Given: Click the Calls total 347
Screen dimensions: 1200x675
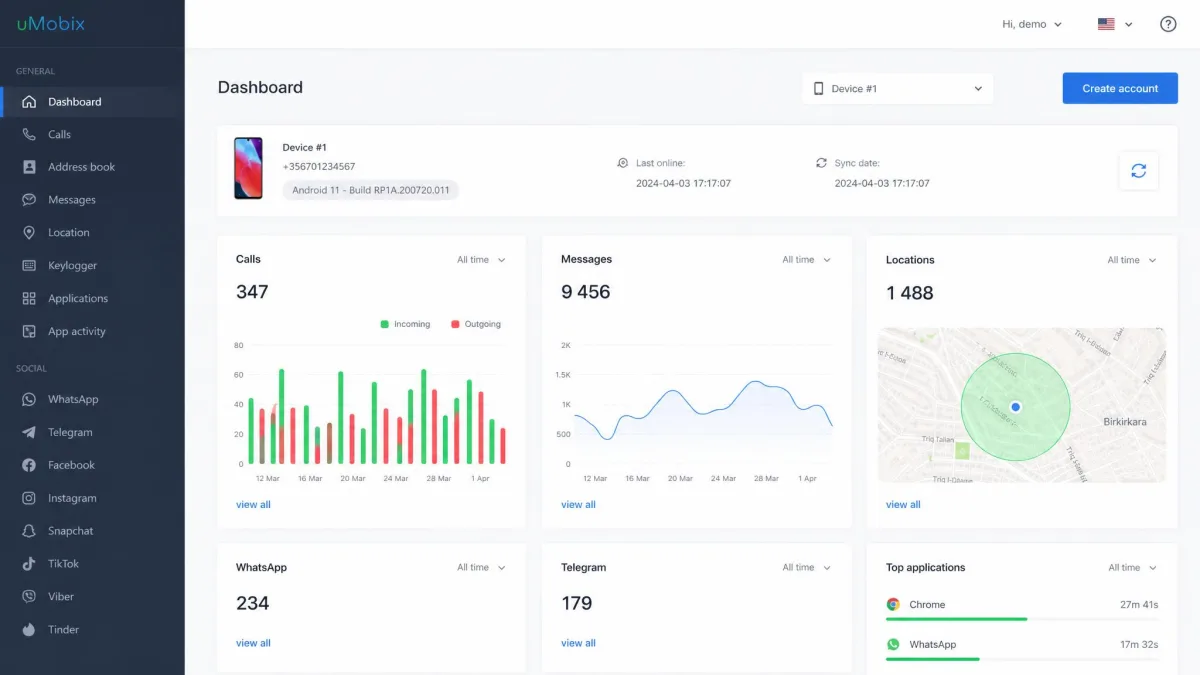Looking at the screenshot, I should pyautogui.click(x=252, y=292).
